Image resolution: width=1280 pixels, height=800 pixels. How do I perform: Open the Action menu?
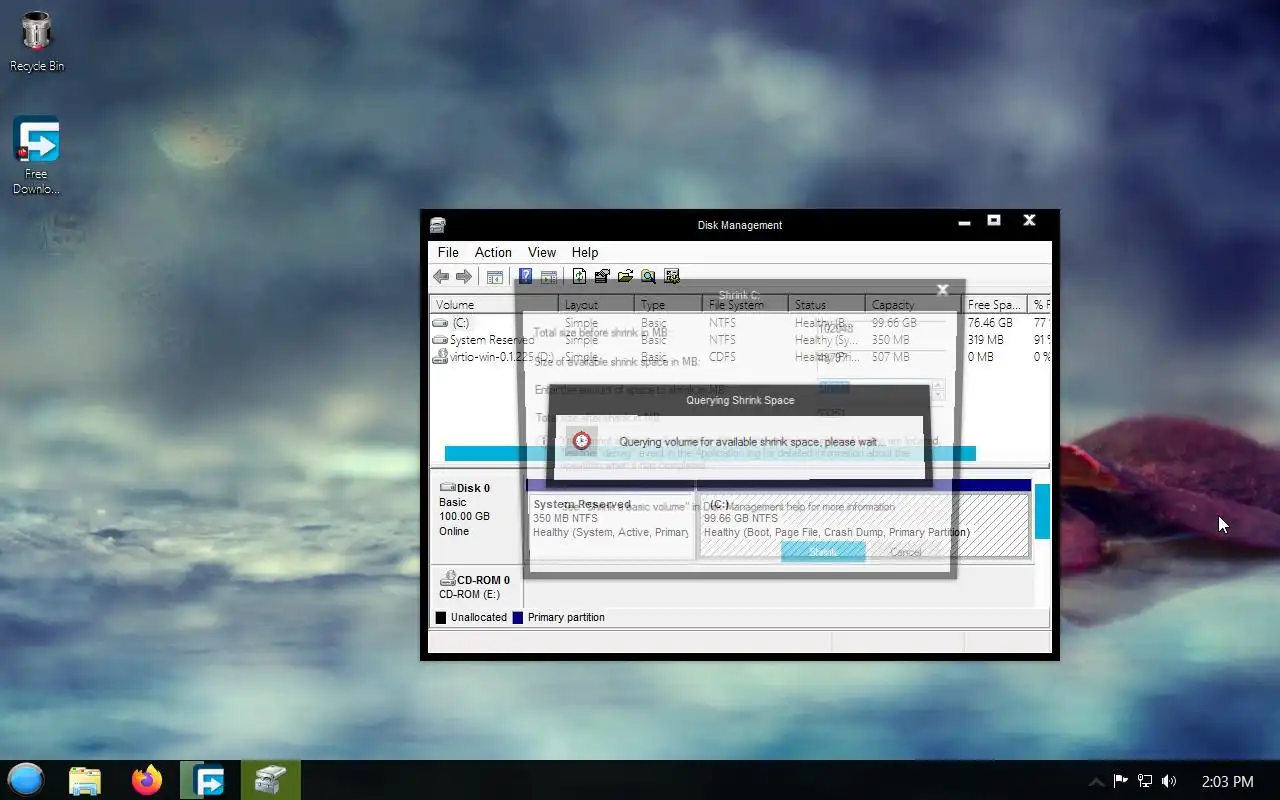coord(493,252)
